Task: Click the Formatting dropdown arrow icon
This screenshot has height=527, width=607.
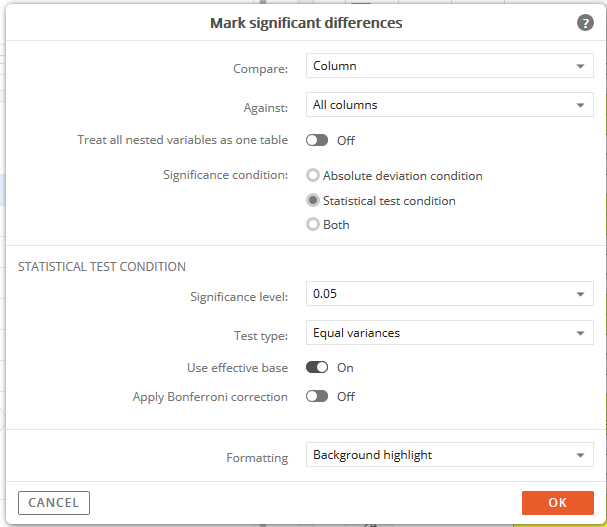Action: pos(580,455)
